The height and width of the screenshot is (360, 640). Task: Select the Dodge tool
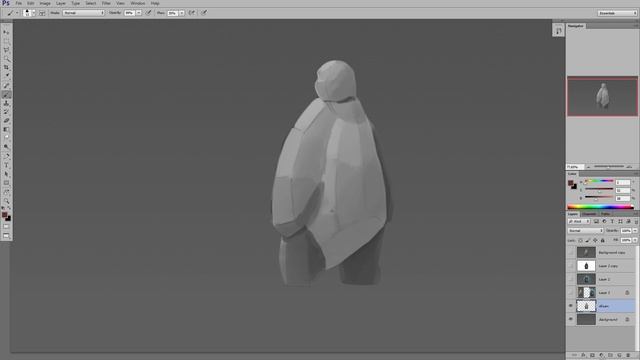[x=6, y=147]
